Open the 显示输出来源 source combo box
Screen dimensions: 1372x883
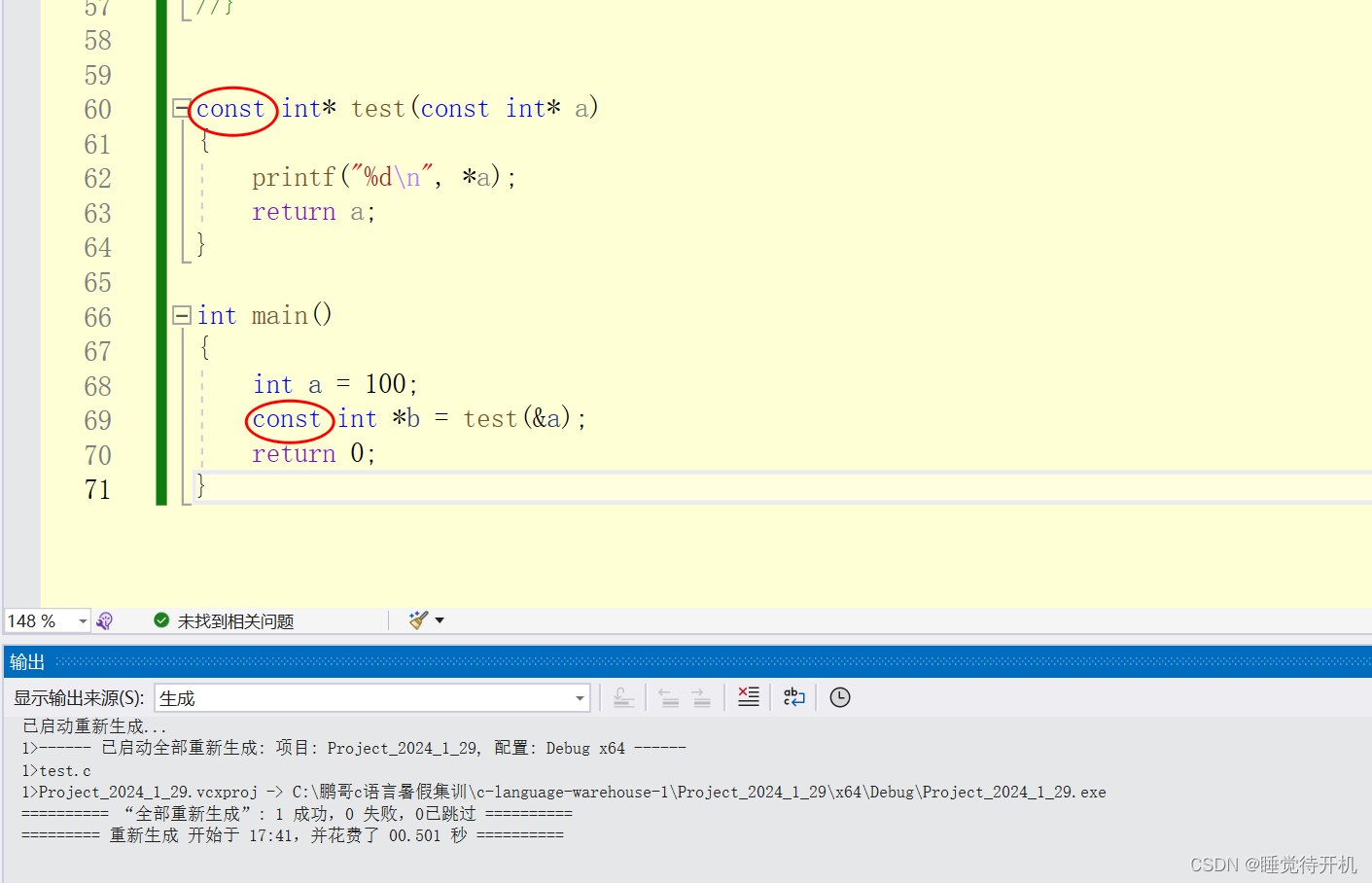click(x=372, y=698)
